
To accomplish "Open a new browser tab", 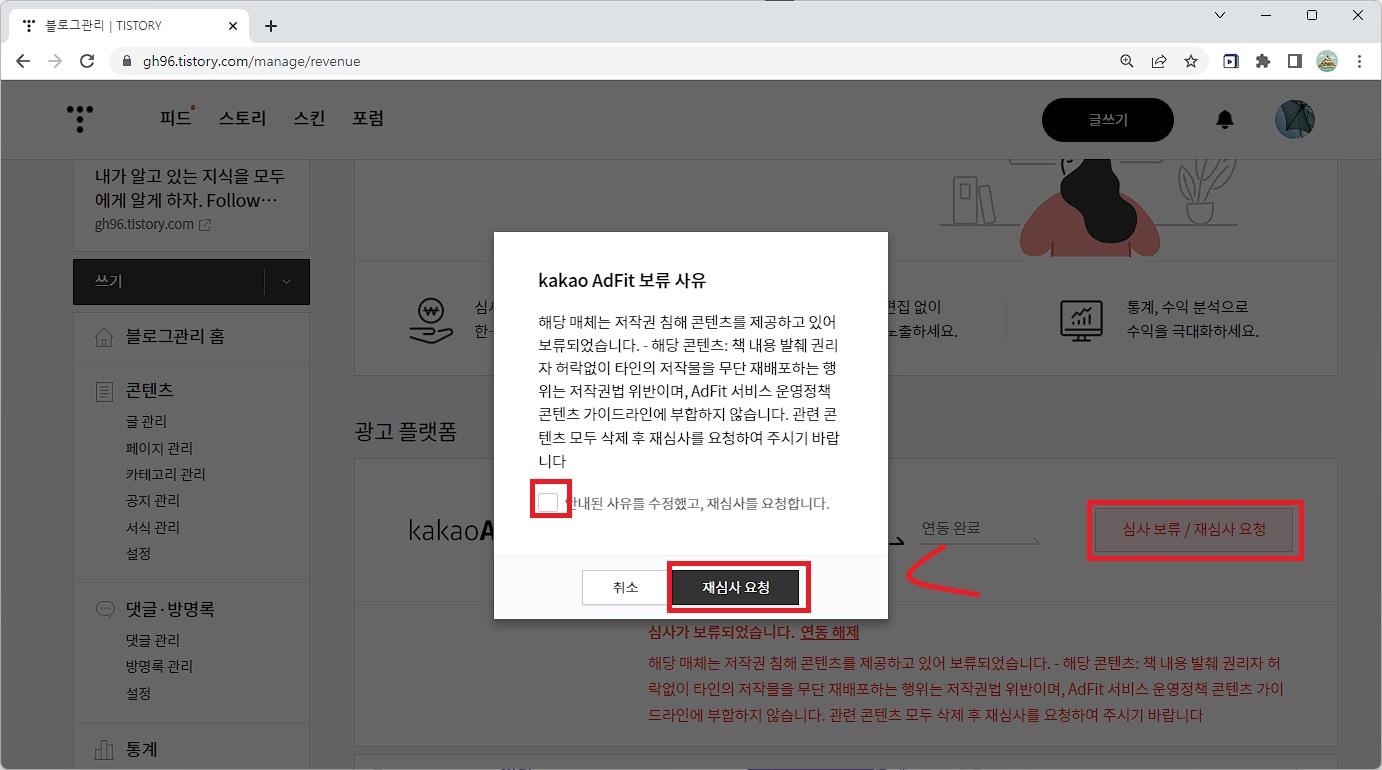I will point(271,26).
